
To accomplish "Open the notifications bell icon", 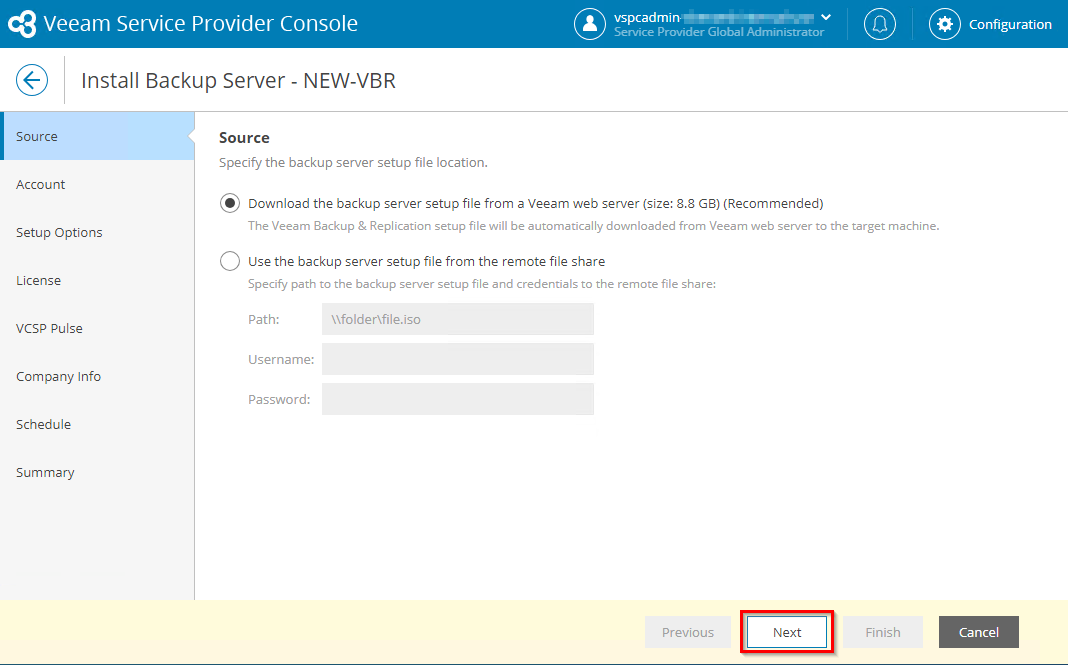I will tap(879, 24).
